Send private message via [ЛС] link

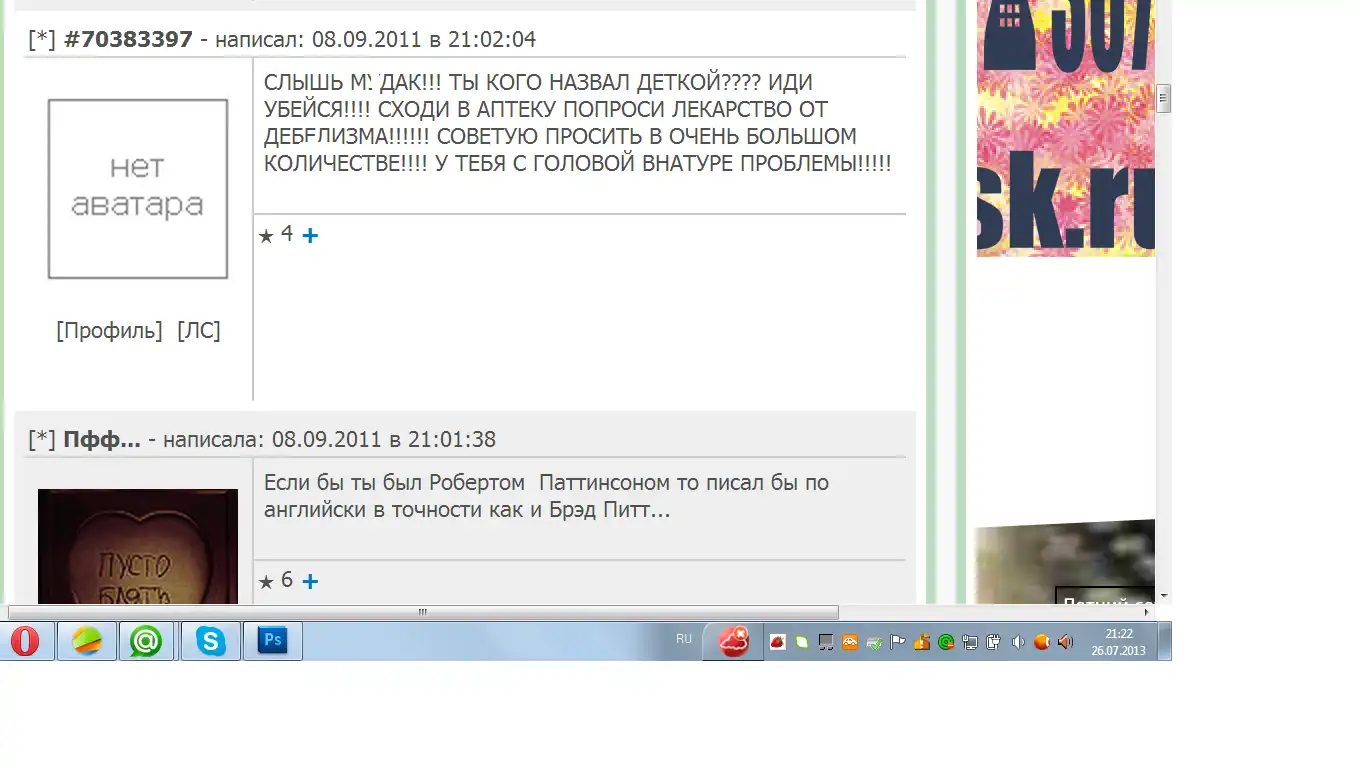[199, 331]
